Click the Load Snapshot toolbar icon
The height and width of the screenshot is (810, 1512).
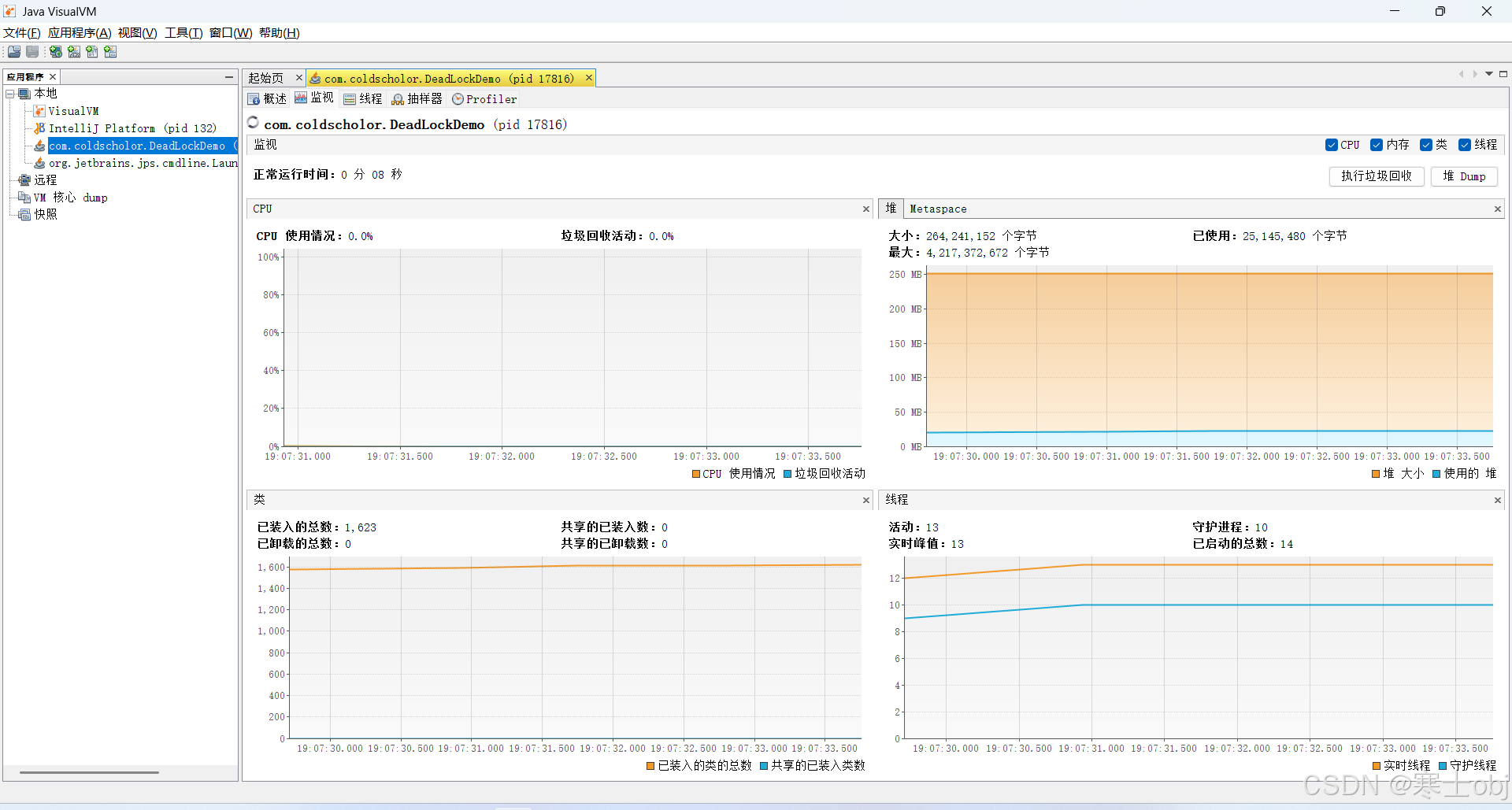coord(14,52)
